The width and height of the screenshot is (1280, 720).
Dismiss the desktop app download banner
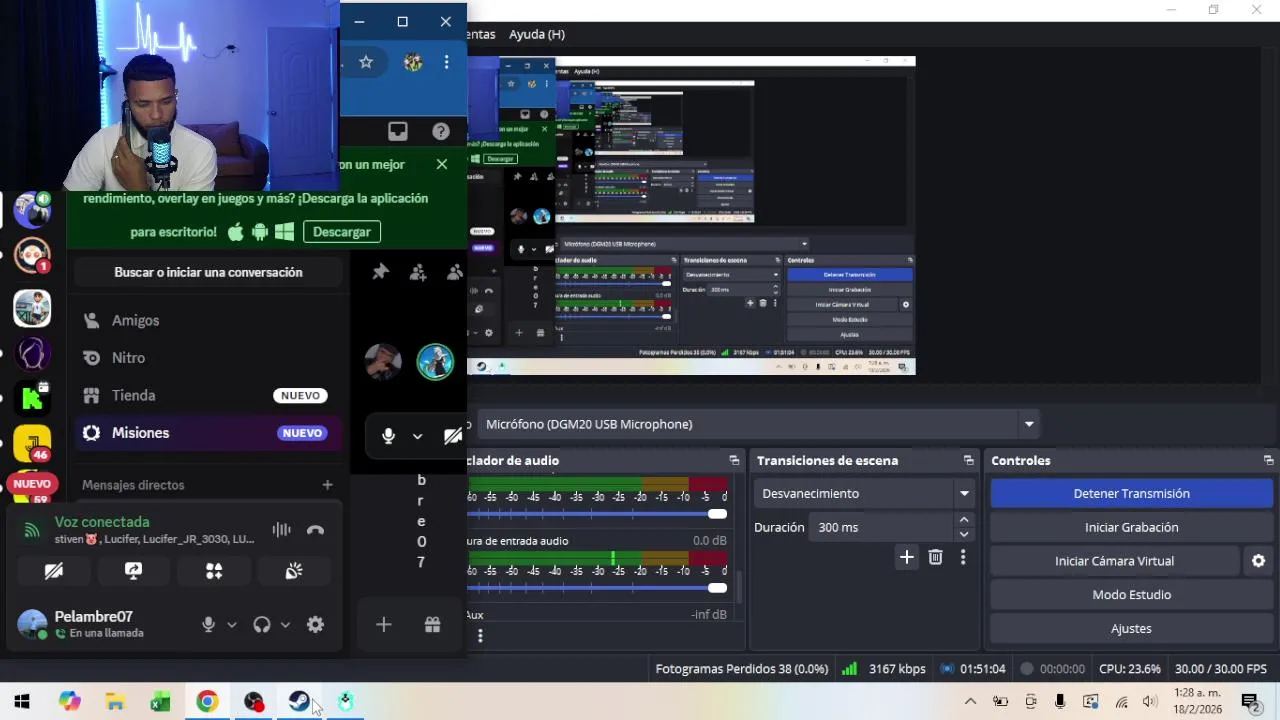[x=442, y=164]
